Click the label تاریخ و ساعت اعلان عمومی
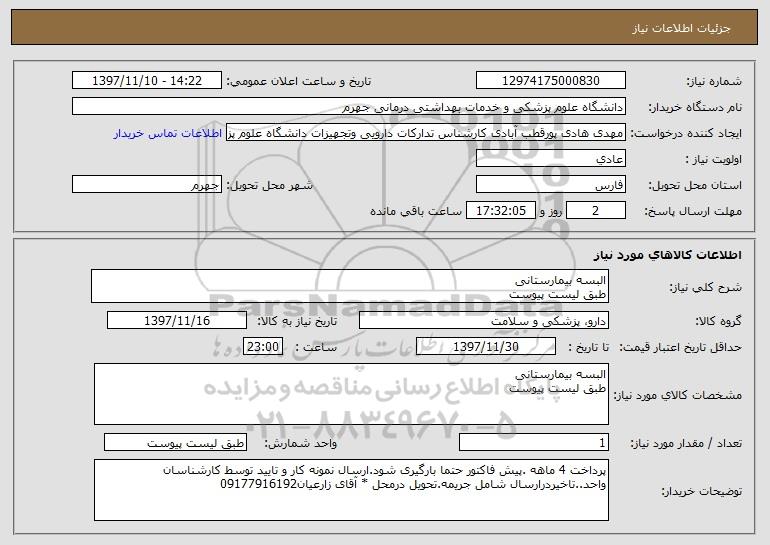 [299, 82]
